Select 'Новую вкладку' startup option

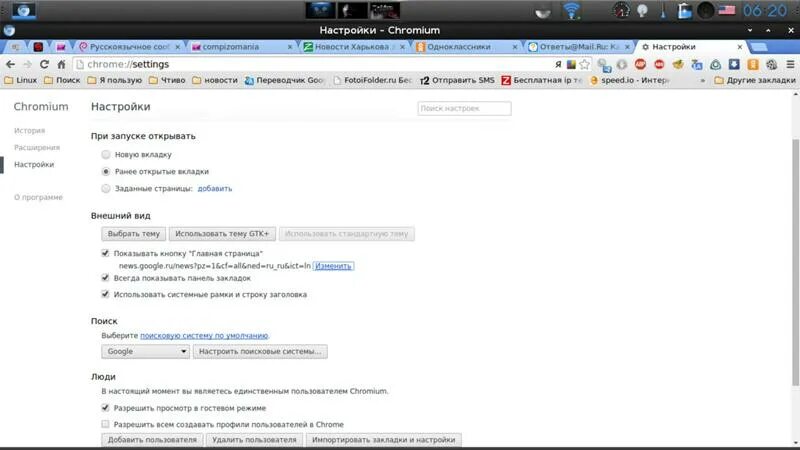[106, 154]
